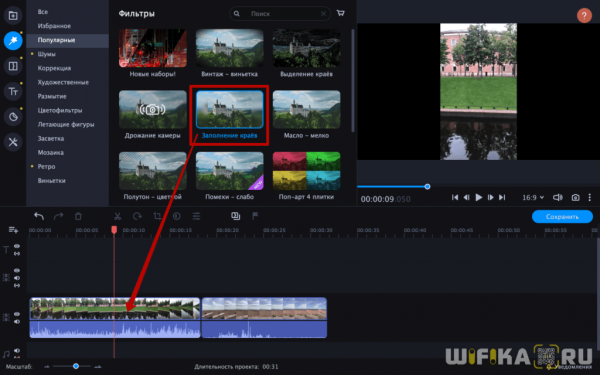Open the transition wizard tool
The height and width of the screenshot is (375, 600).
click(236, 216)
